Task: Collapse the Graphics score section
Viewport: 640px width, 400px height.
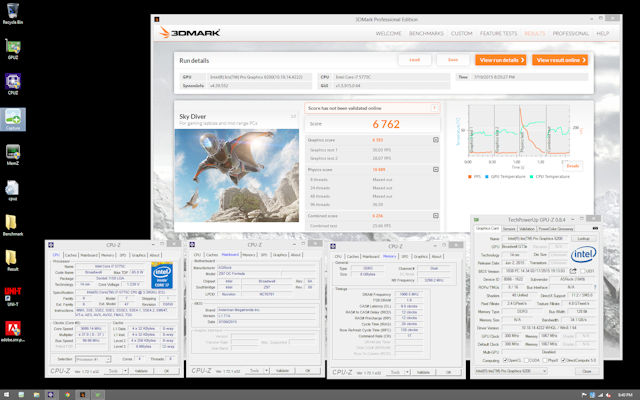Action: (x=436, y=140)
